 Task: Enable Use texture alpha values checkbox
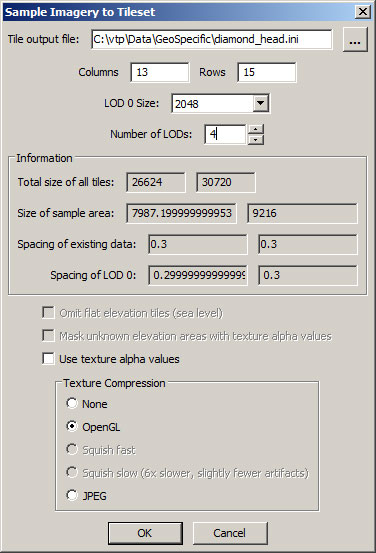[48, 359]
